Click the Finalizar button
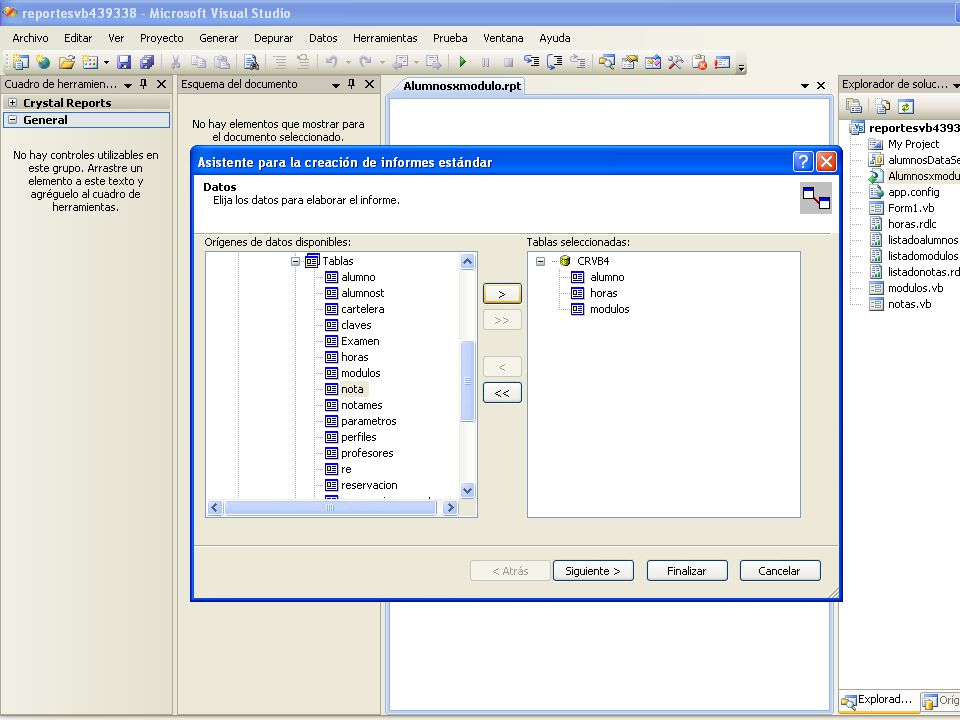The width and height of the screenshot is (960, 720). click(x=687, y=571)
